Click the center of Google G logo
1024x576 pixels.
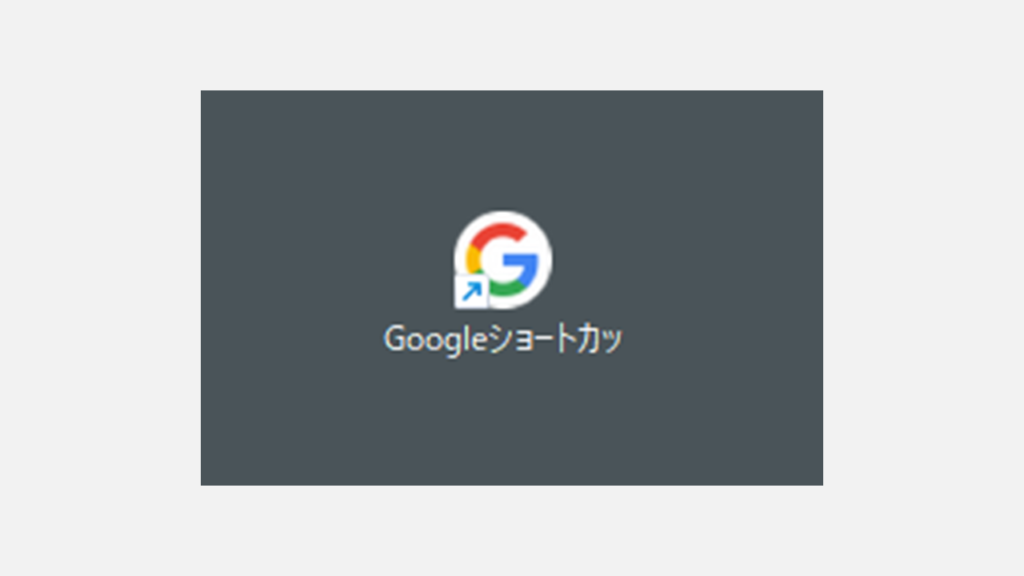click(x=503, y=260)
